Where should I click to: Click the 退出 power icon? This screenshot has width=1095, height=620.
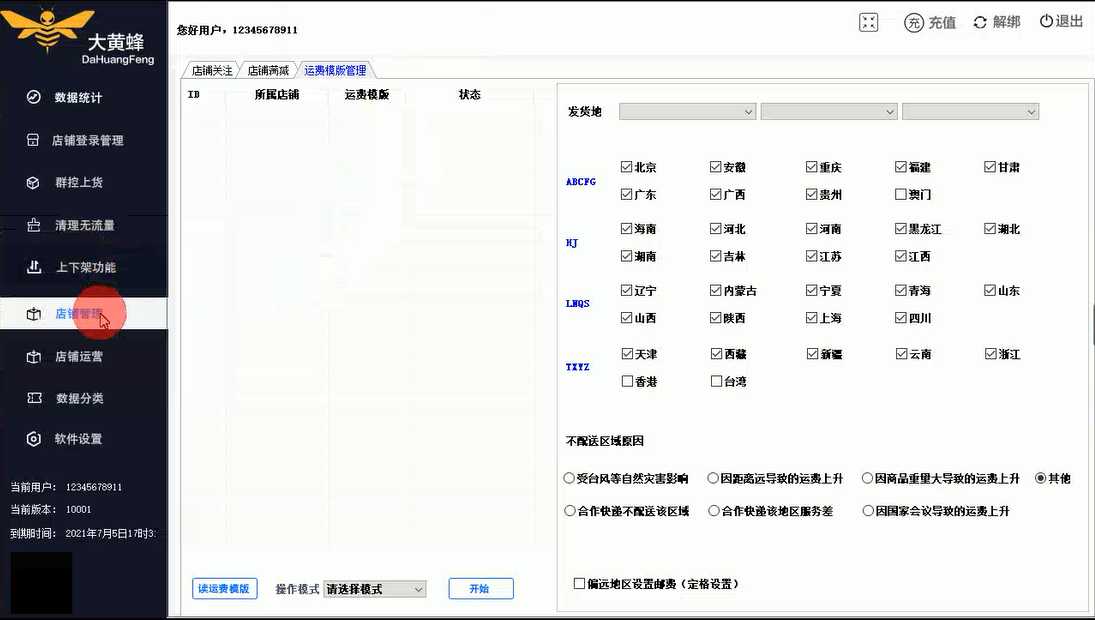coord(1046,21)
